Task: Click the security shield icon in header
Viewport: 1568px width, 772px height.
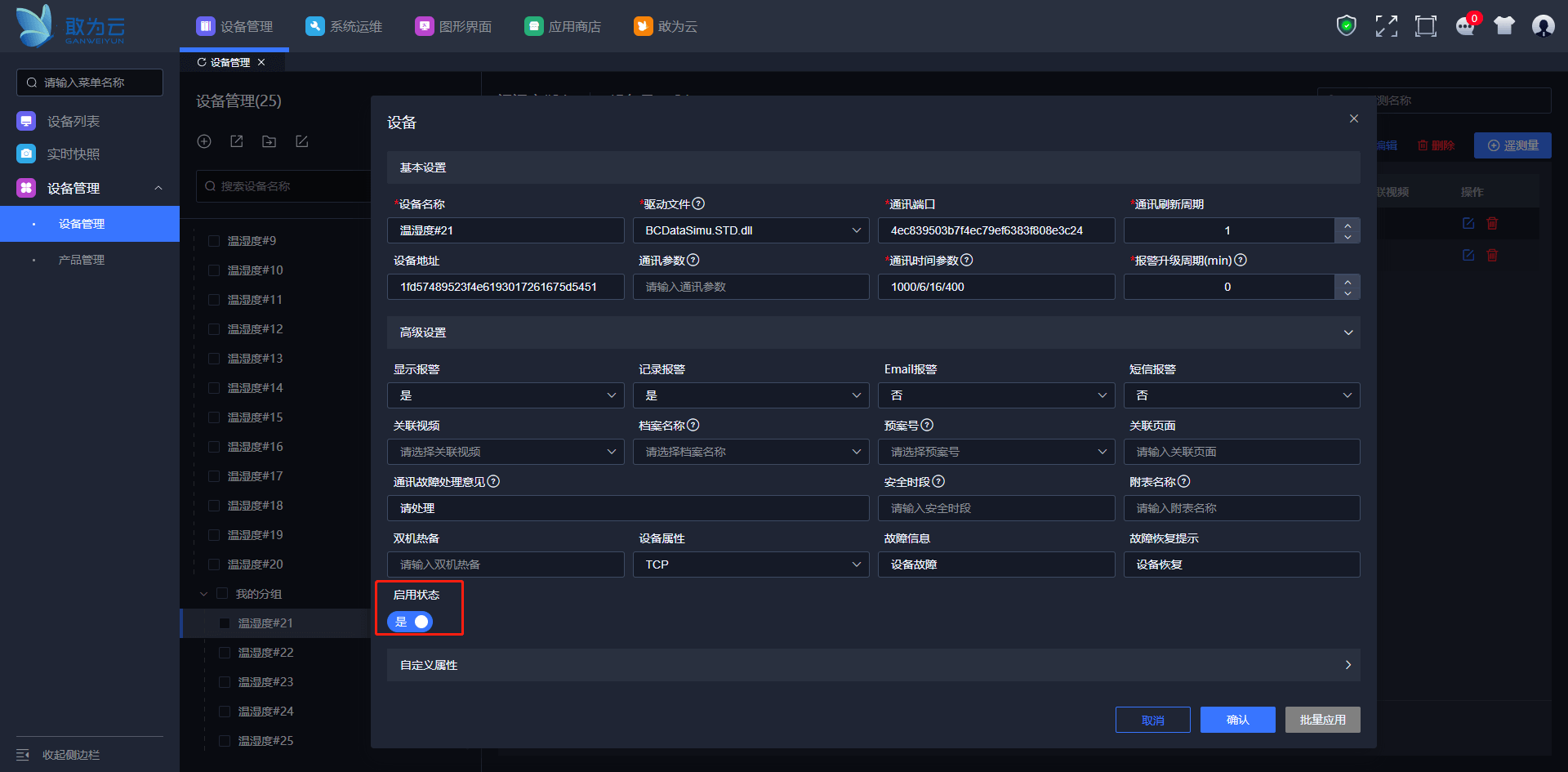Action: pyautogui.click(x=1346, y=26)
